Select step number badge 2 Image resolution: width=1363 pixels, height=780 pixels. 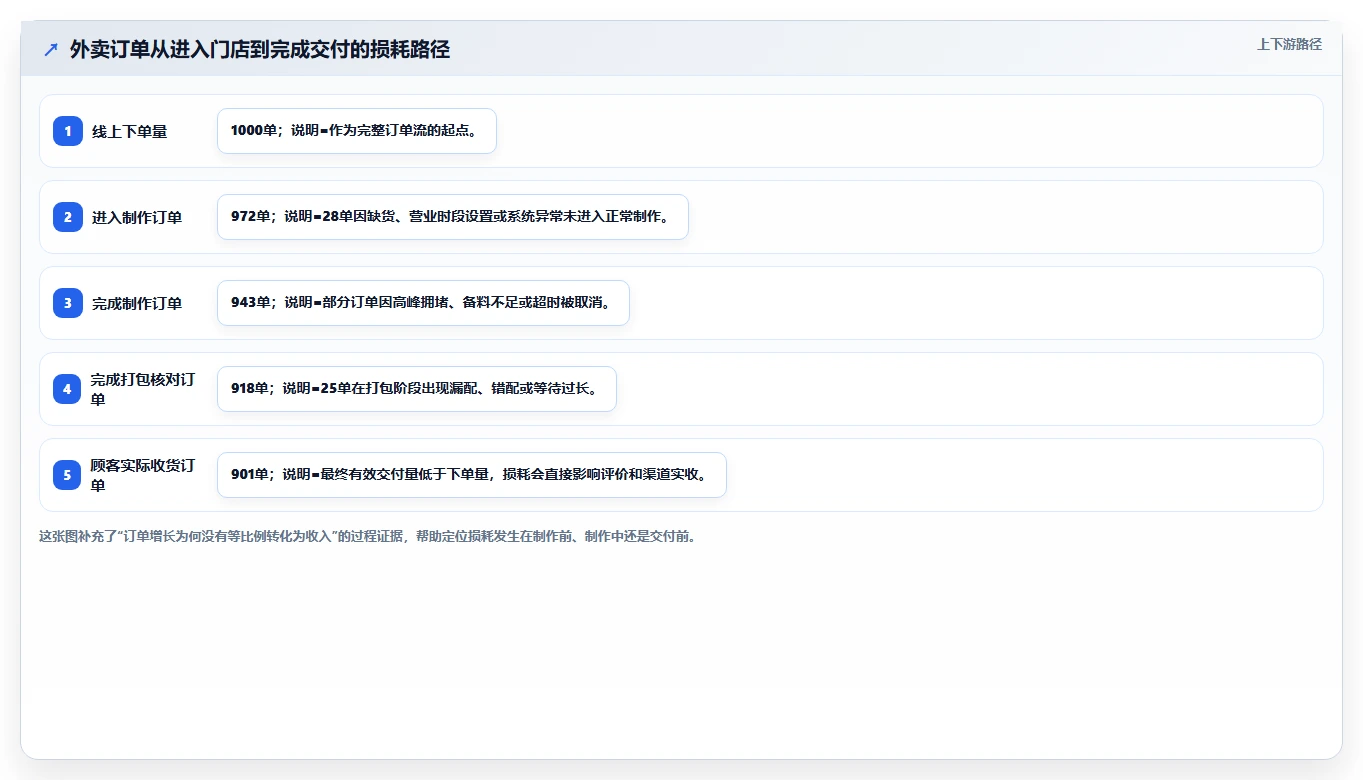click(x=68, y=217)
